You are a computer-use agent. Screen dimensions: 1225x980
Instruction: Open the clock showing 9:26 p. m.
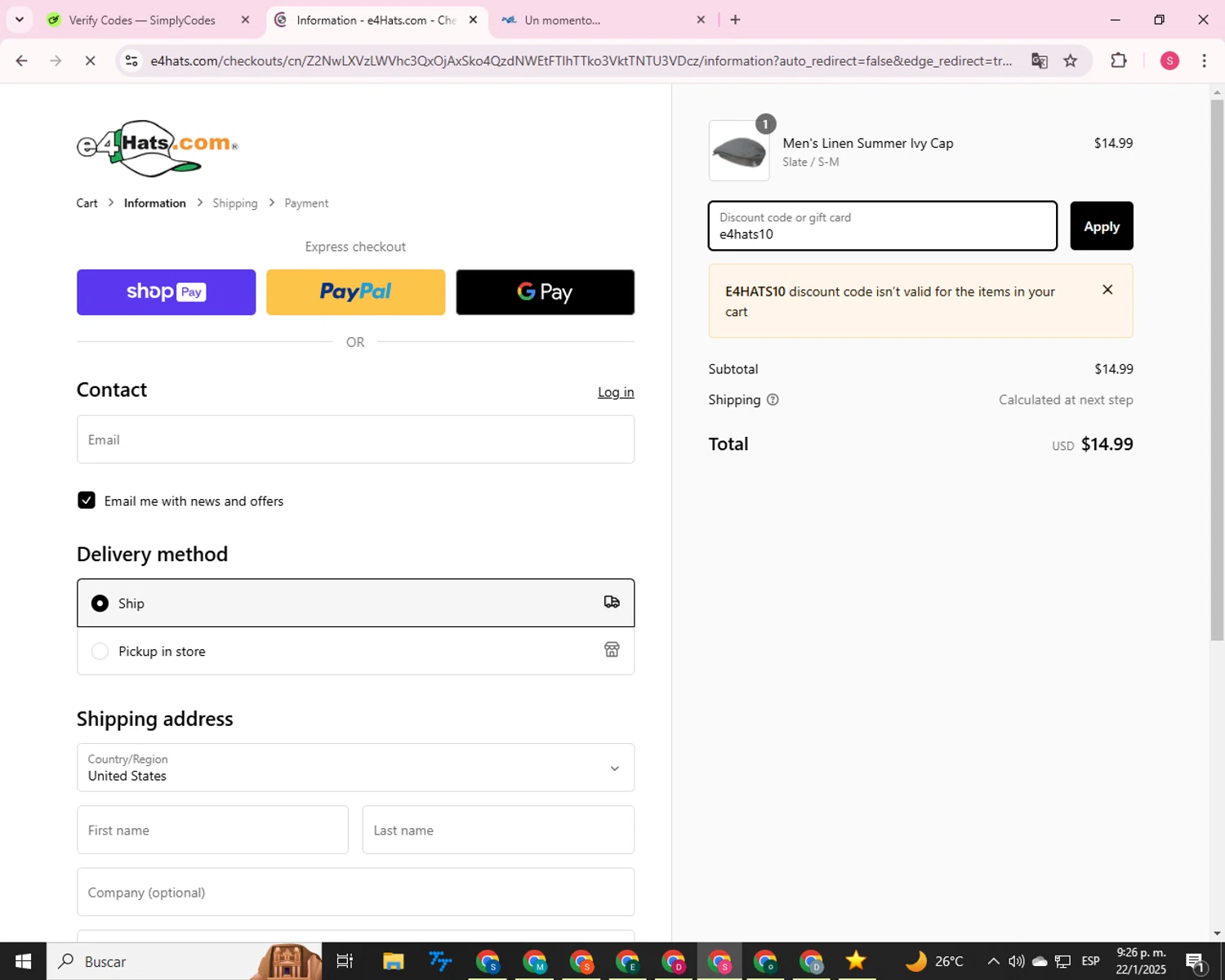1141,961
